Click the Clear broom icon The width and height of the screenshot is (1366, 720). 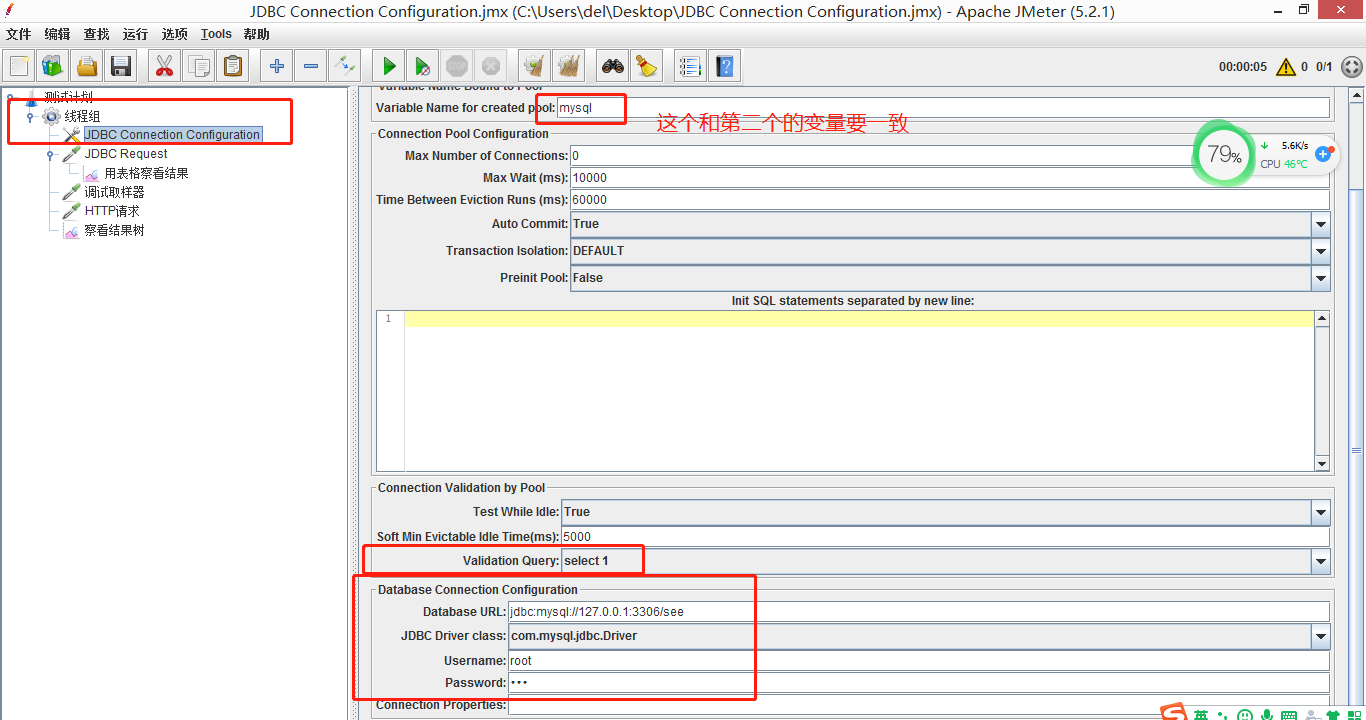[535, 67]
